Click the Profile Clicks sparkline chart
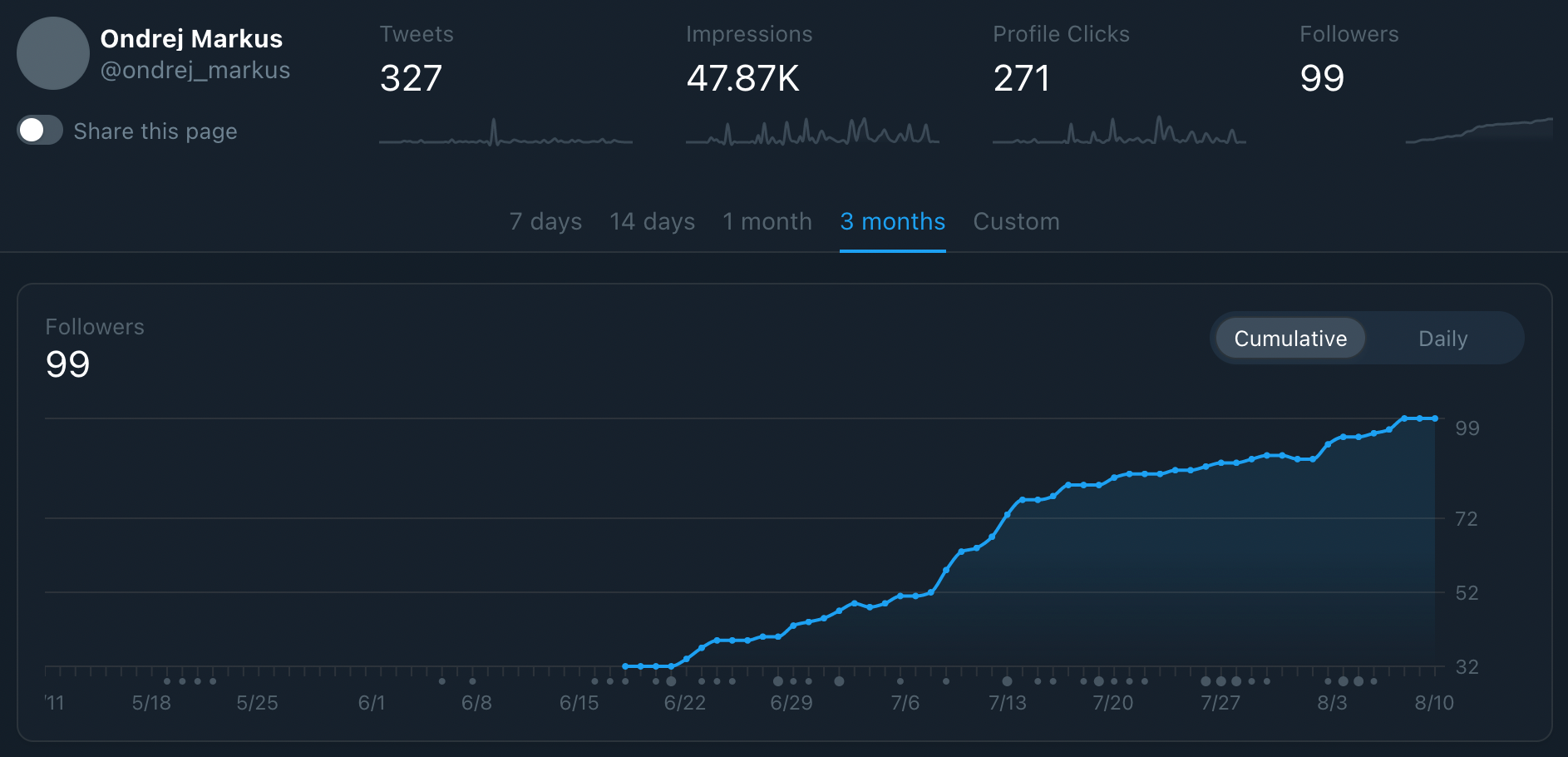This screenshot has width=1568, height=757. [1119, 133]
